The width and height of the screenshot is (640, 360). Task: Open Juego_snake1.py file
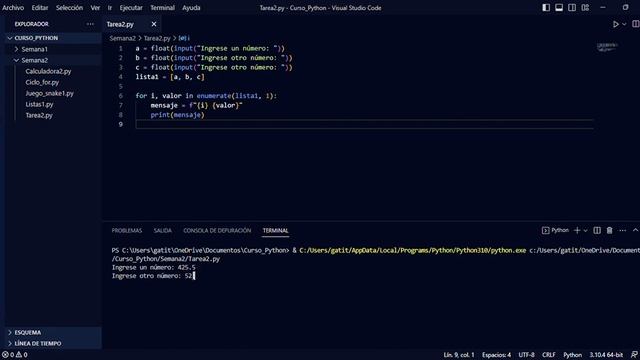point(49,93)
